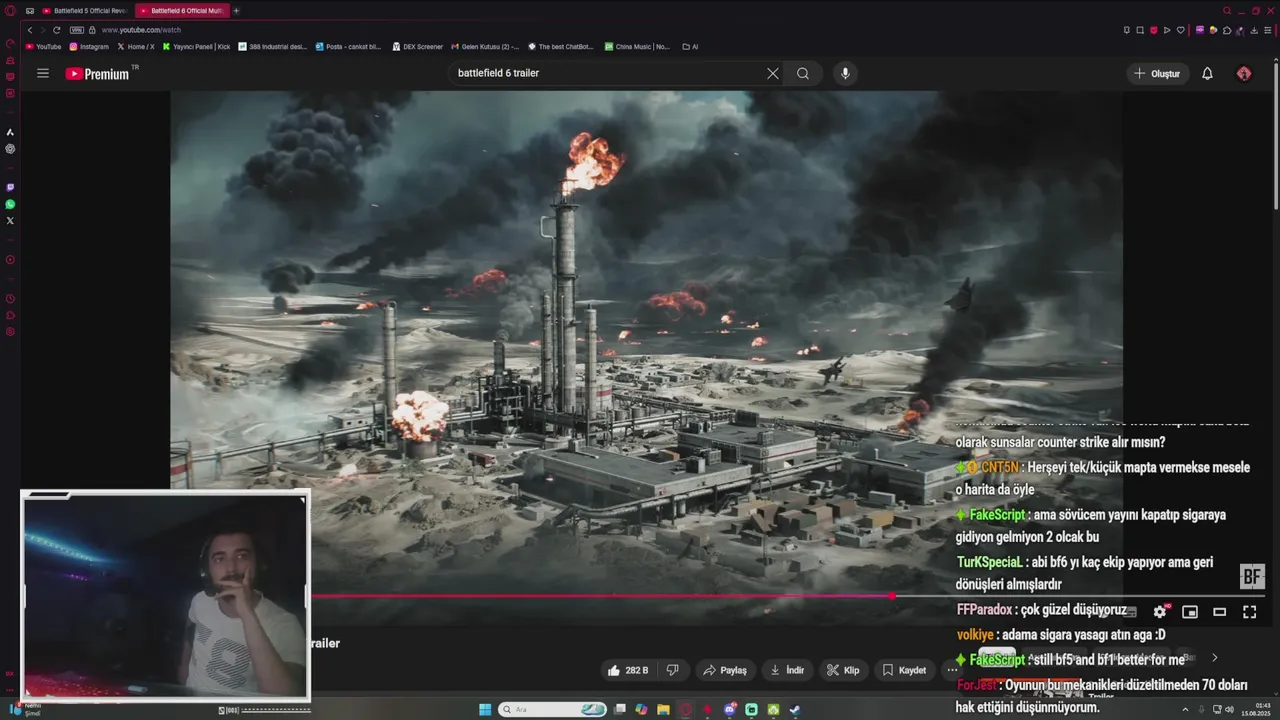This screenshot has height=720, width=1280.
Task: Run search with the magnifier button
Action: (803, 73)
